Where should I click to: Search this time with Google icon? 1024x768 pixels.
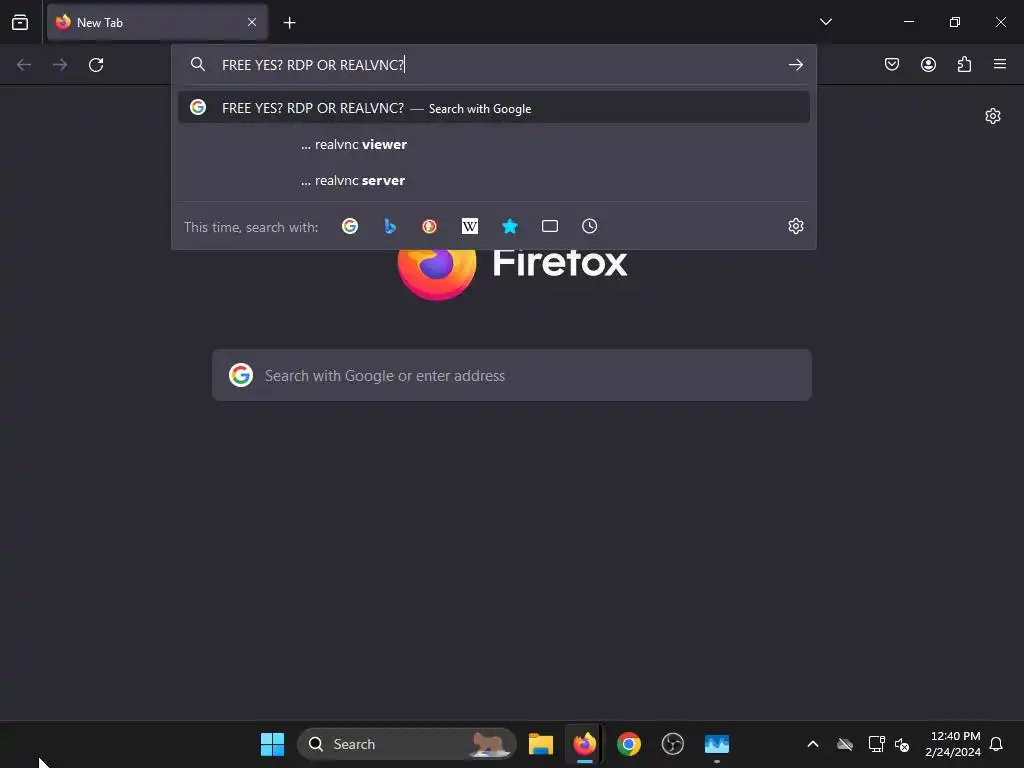pos(350,226)
